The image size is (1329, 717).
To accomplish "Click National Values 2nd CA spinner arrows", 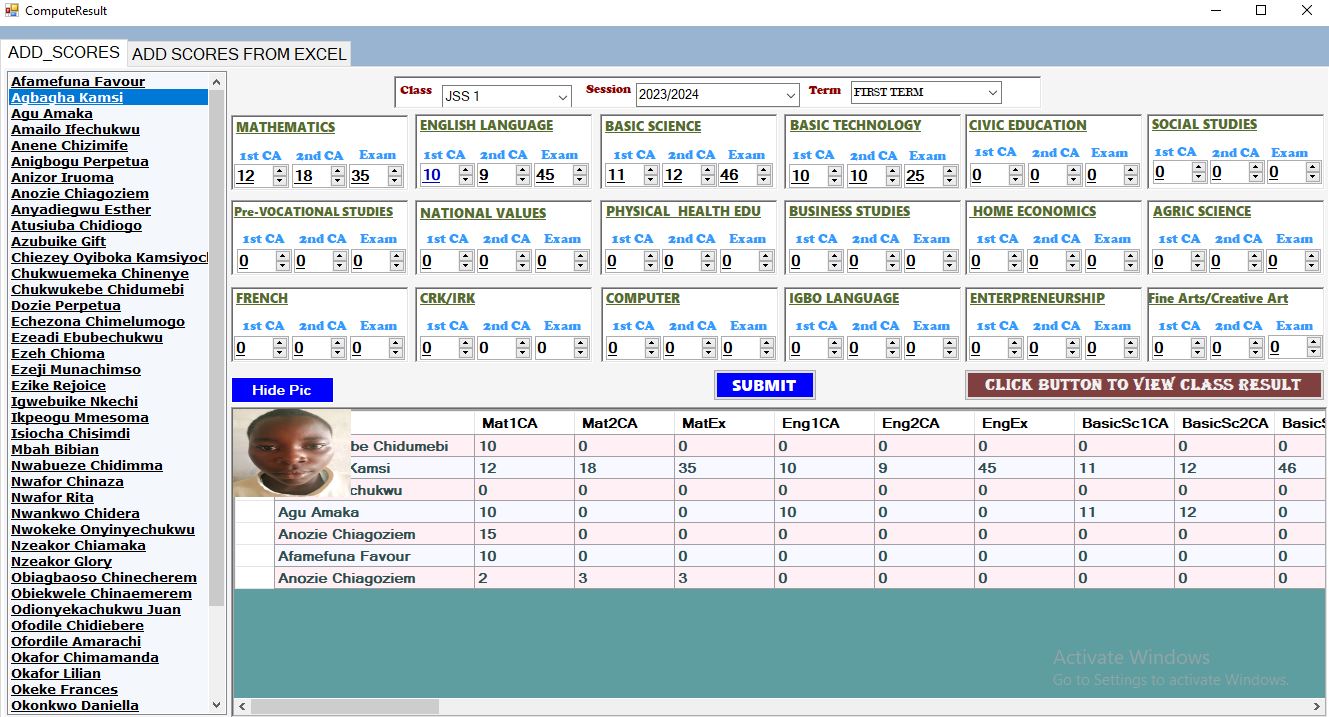I will pos(525,261).
